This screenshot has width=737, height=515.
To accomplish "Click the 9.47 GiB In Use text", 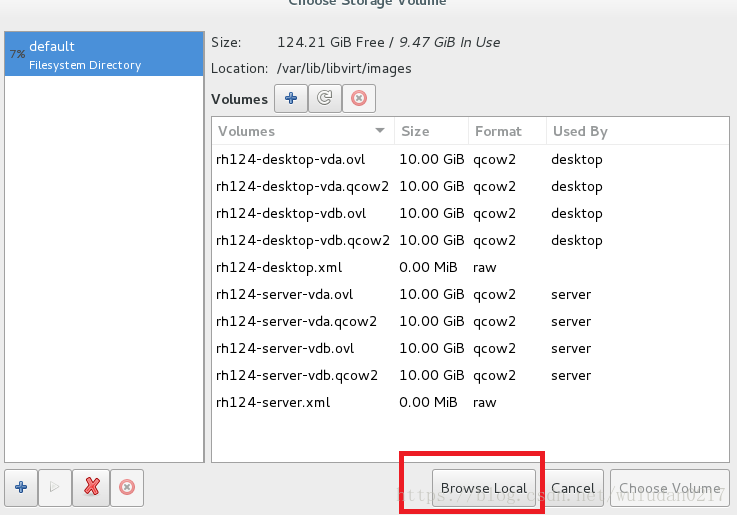I will 450,42.
